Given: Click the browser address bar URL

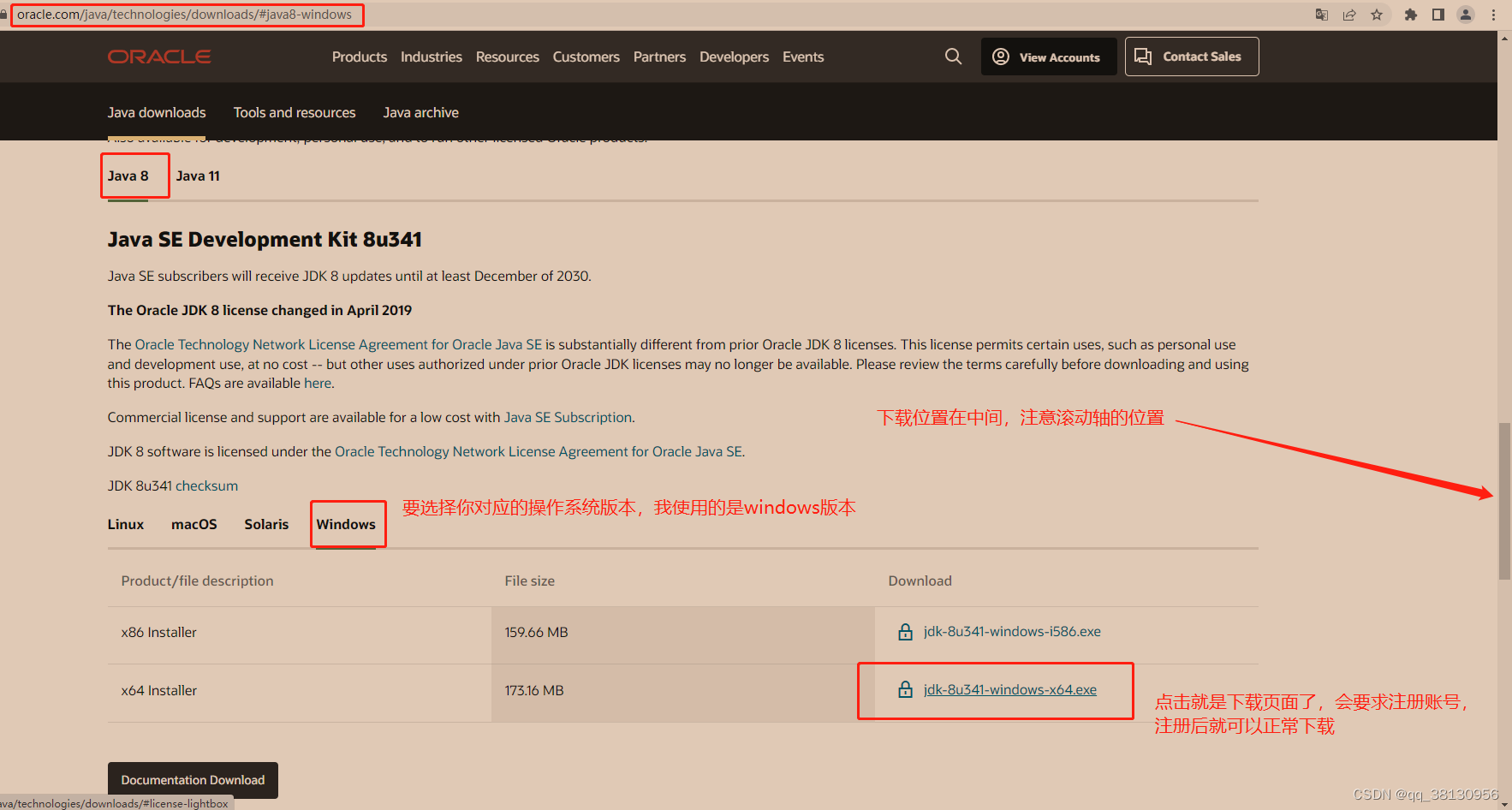Looking at the screenshot, I should (184, 15).
